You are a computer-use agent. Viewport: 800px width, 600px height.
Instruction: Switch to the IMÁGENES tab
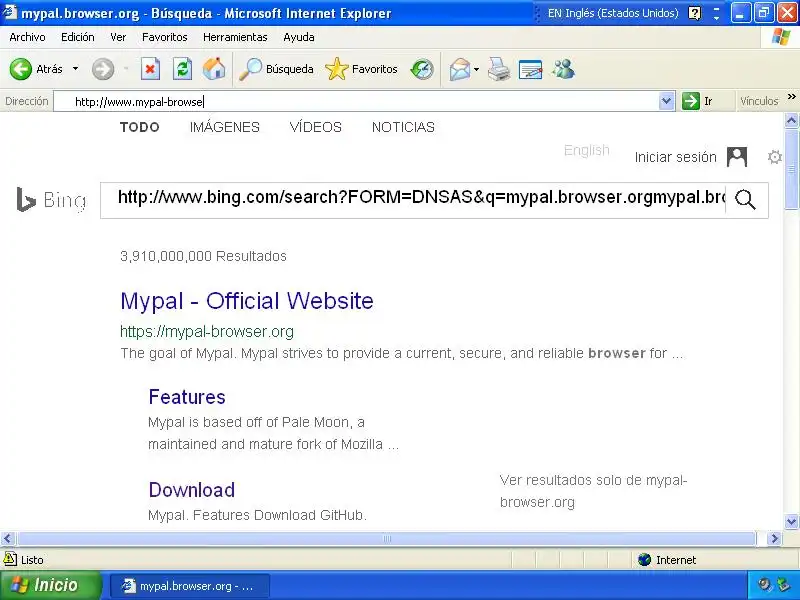click(224, 127)
